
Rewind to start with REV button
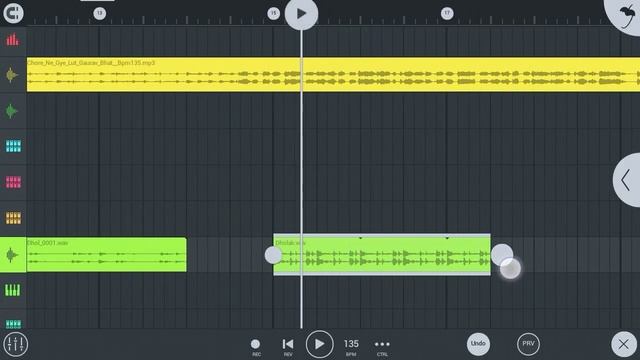pyautogui.click(x=288, y=347)
